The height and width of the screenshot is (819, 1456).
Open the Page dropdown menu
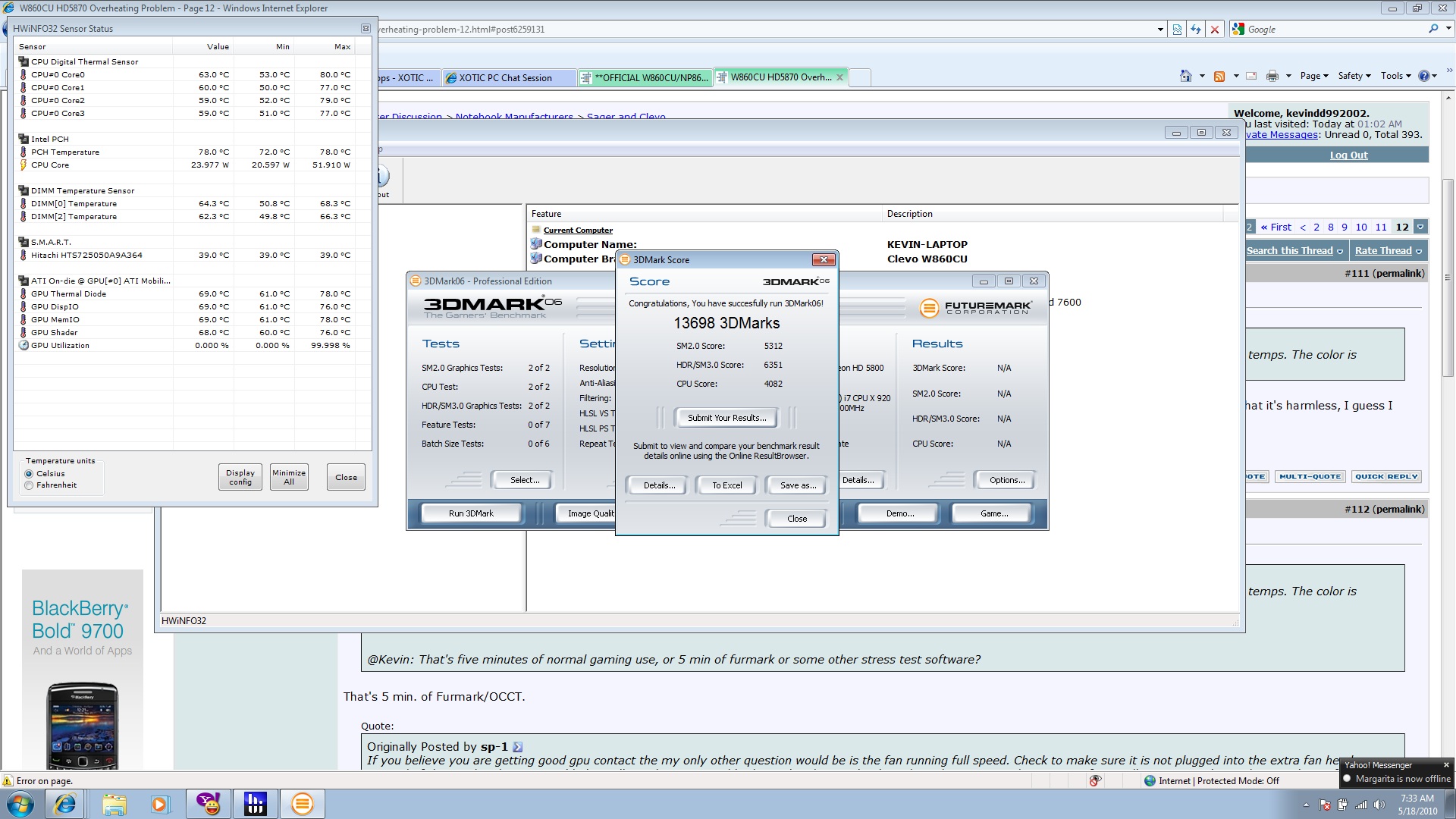click(x=1313, y=76)
